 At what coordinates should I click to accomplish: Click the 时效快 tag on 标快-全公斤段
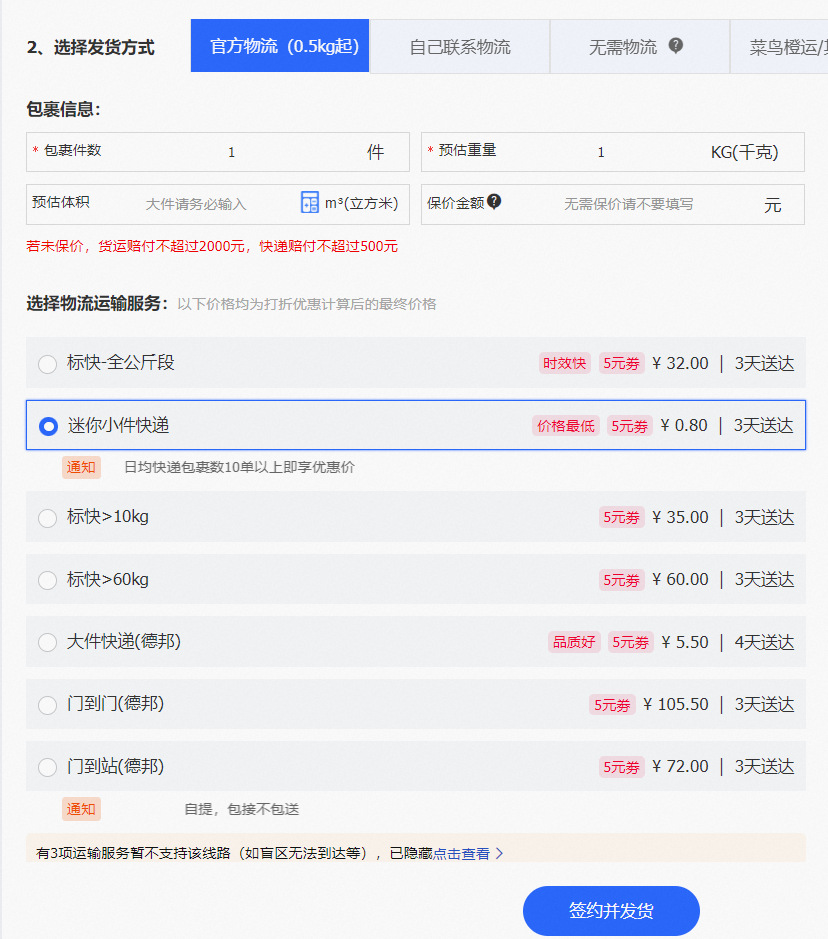point(565,363)
